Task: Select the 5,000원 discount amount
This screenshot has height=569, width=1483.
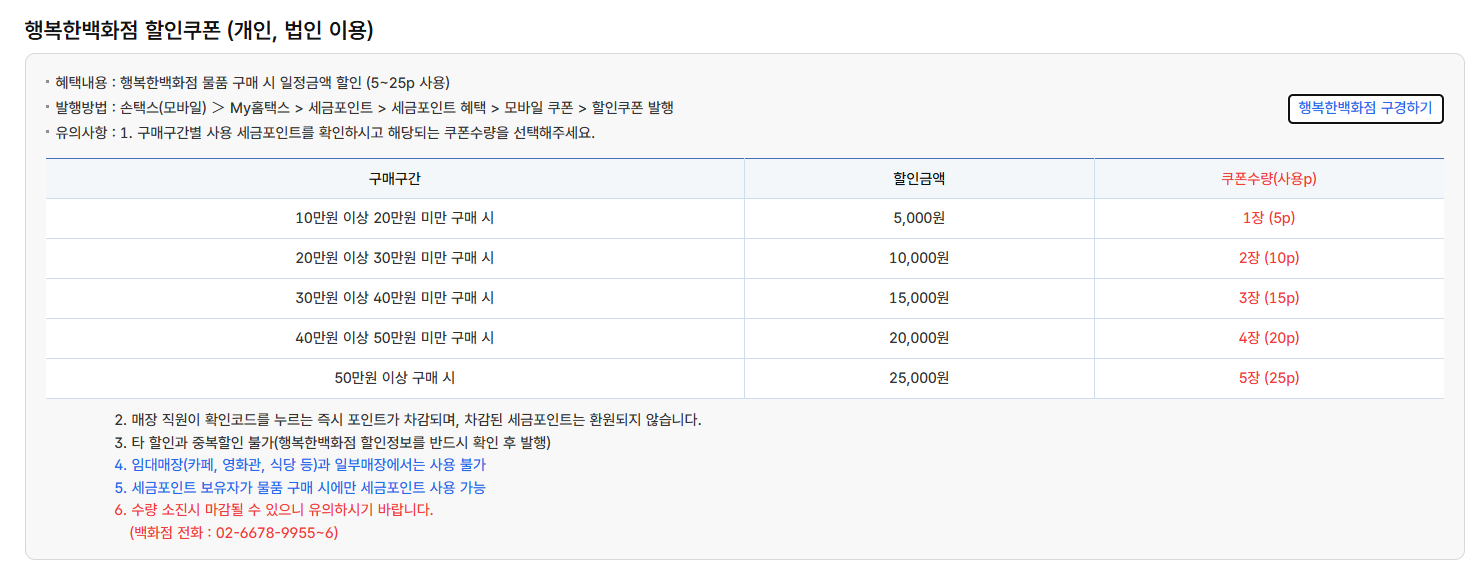Action: click(919, 218)
